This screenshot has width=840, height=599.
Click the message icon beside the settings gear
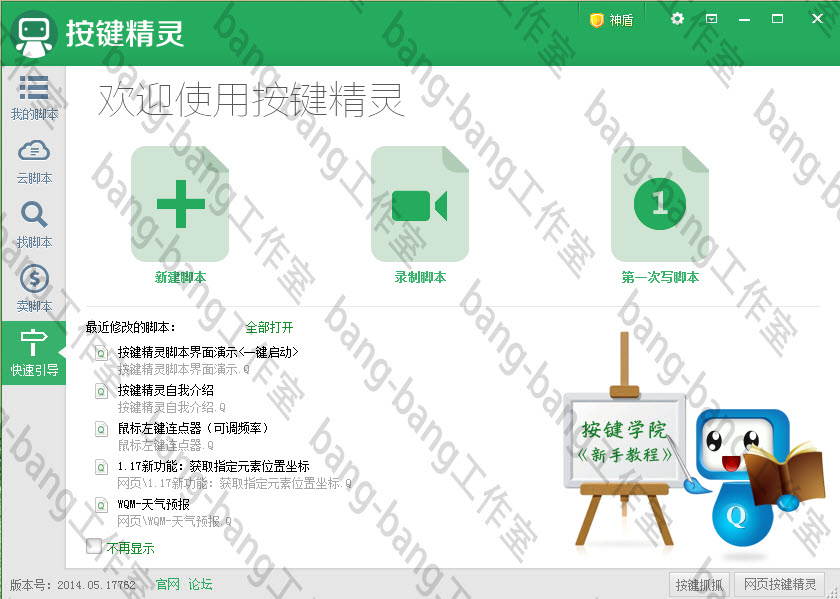click(x=713, y=18)
